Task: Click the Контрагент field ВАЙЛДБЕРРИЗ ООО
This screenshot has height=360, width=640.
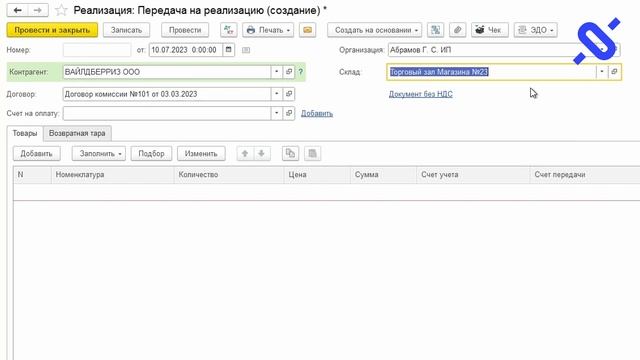Action: [x=167, y=72]
